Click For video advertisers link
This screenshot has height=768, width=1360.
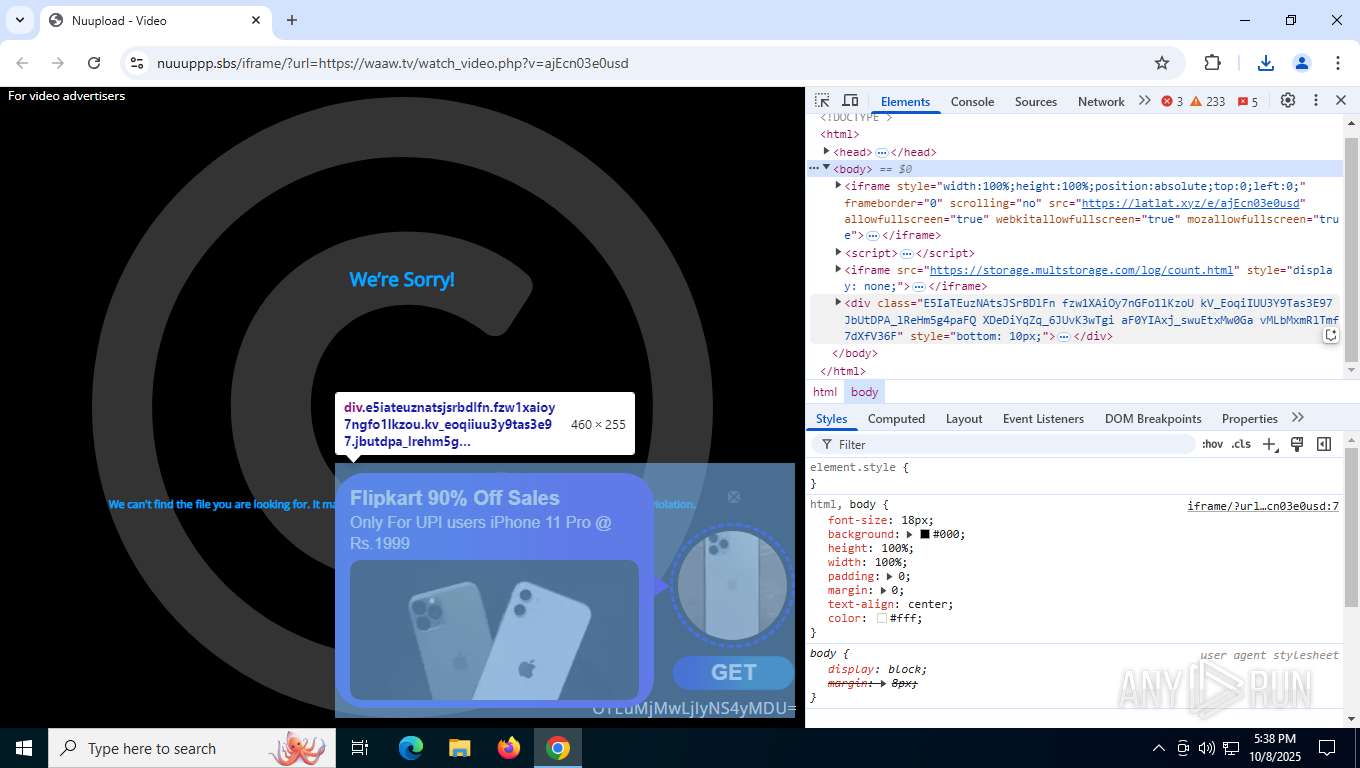(66, 96)
